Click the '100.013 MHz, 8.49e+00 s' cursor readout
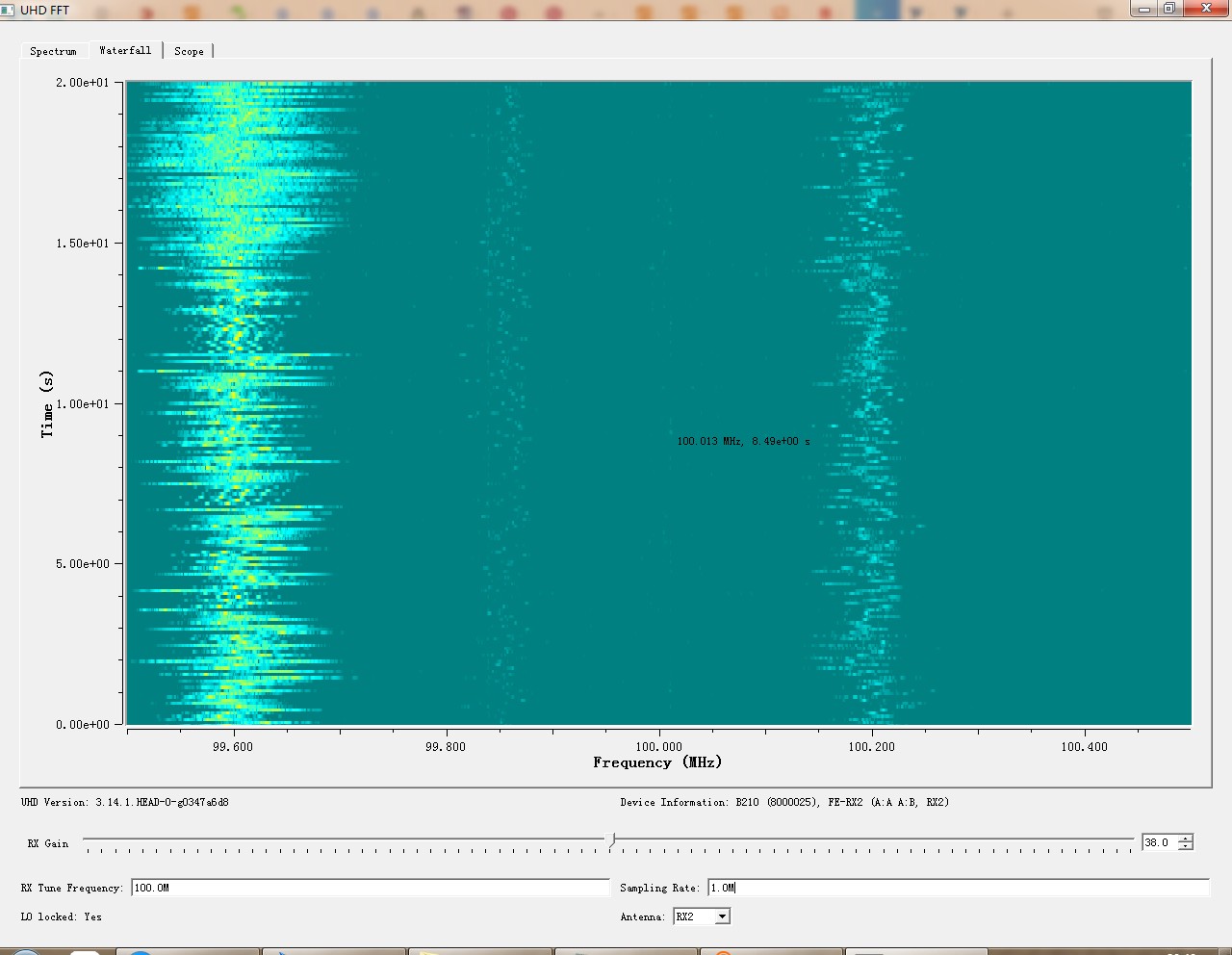 click(743, 441)
